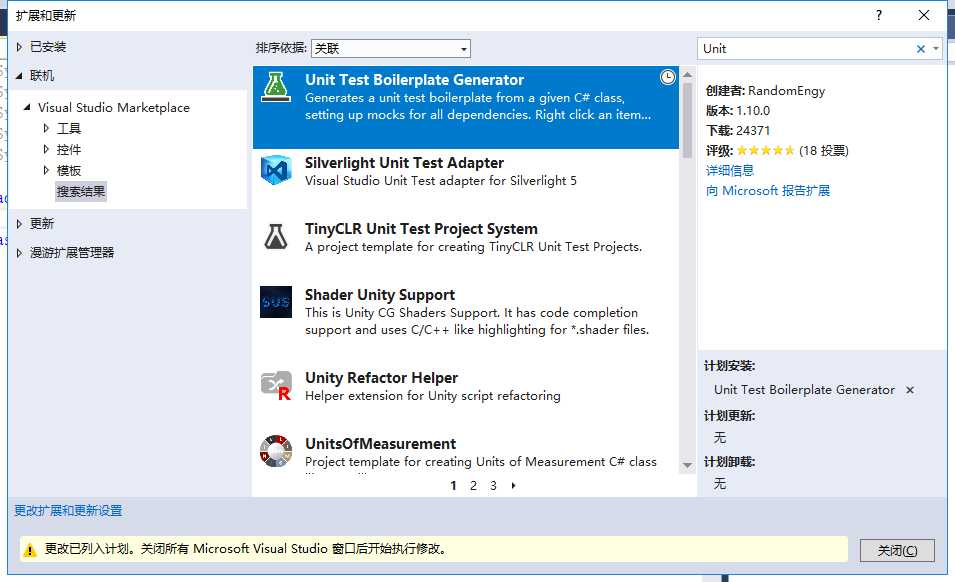Click the 下载 24371 text
The height and width of the screenshot is (582, 955).
tap(738, 131)
